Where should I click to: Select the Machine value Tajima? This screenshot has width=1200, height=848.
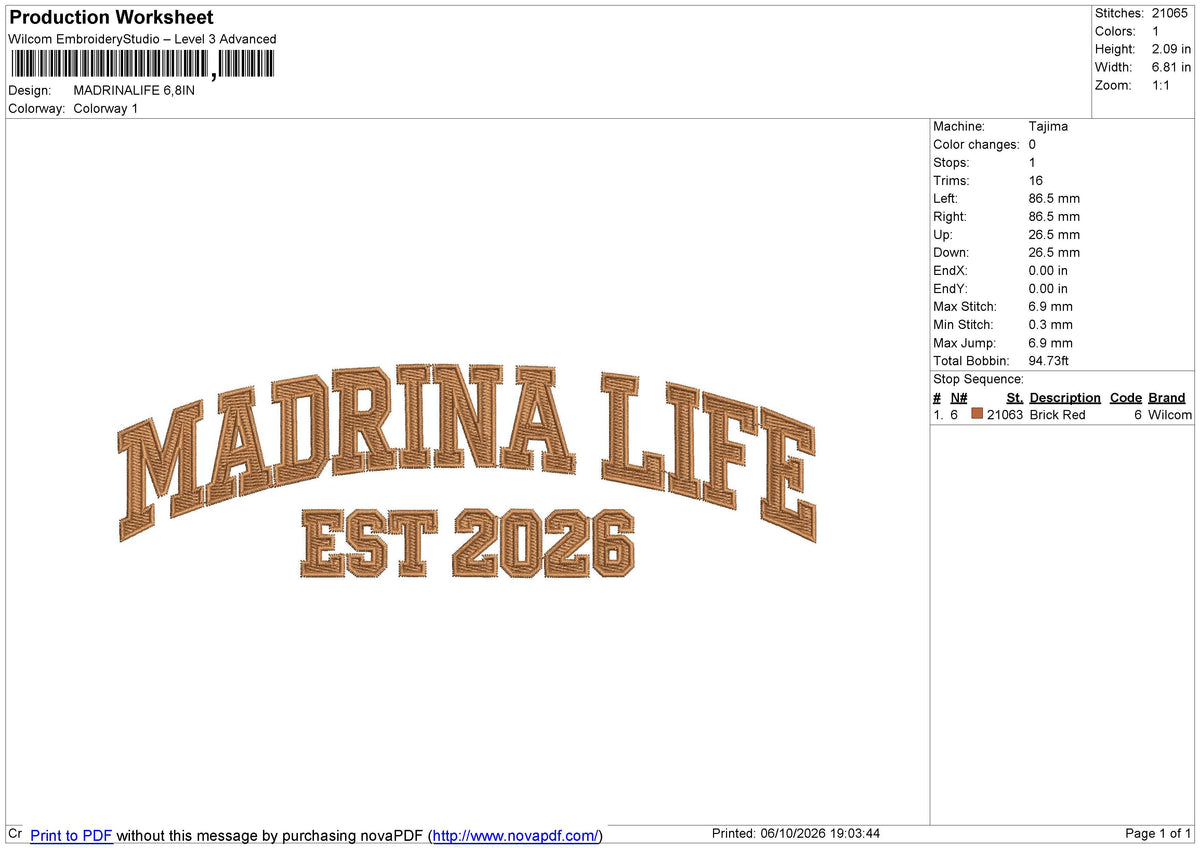[x=1048, y=126]
